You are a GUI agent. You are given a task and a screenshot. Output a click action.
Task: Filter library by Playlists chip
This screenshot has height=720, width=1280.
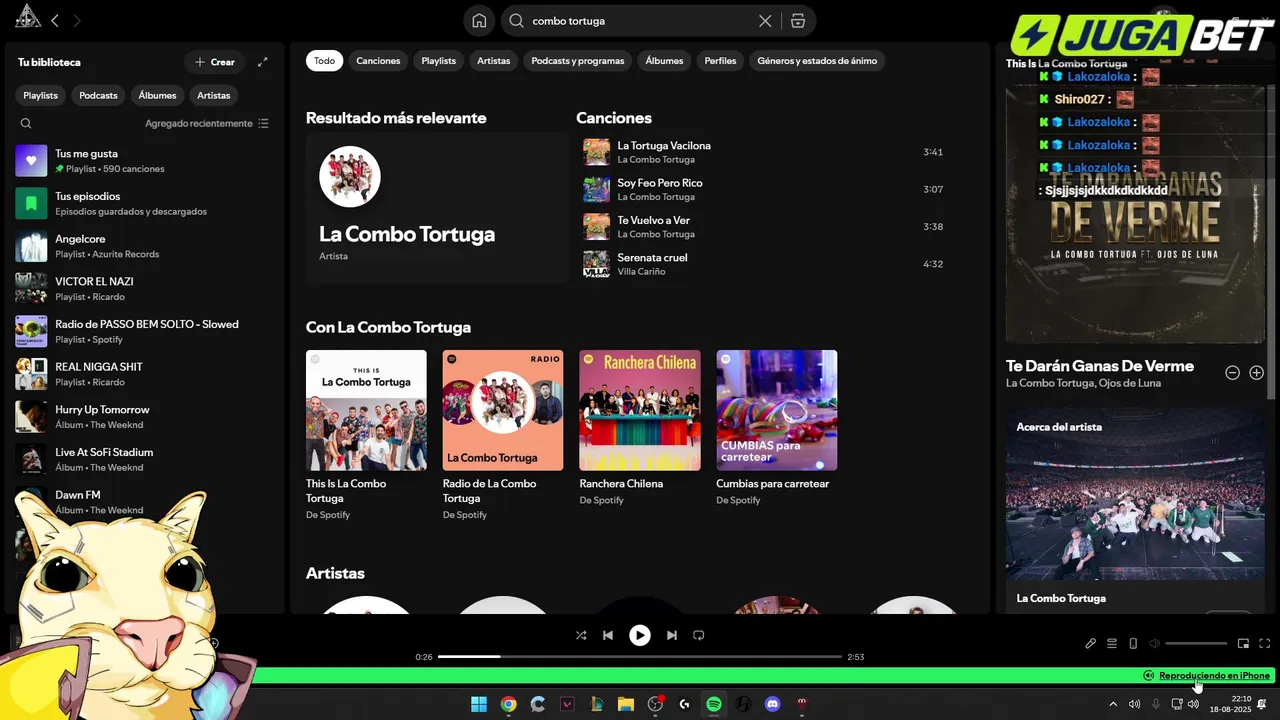coord(41,95)
